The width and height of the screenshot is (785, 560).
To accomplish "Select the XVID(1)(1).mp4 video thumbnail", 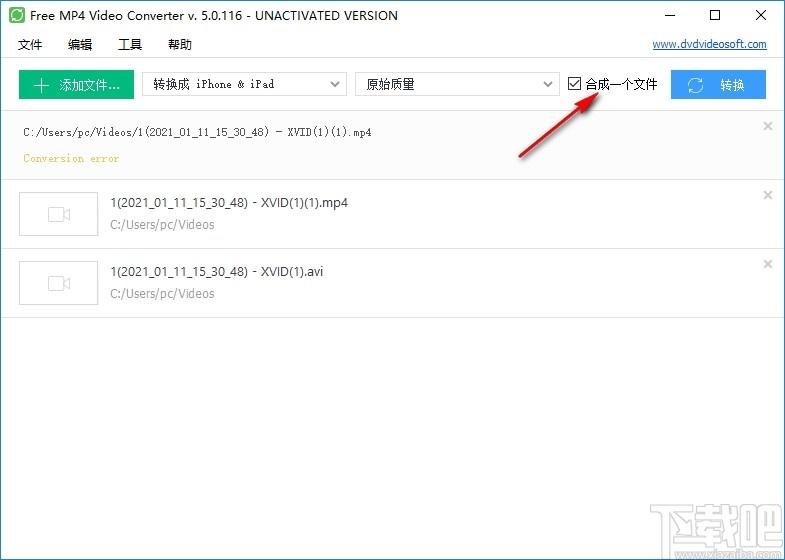I will point(59,214).
